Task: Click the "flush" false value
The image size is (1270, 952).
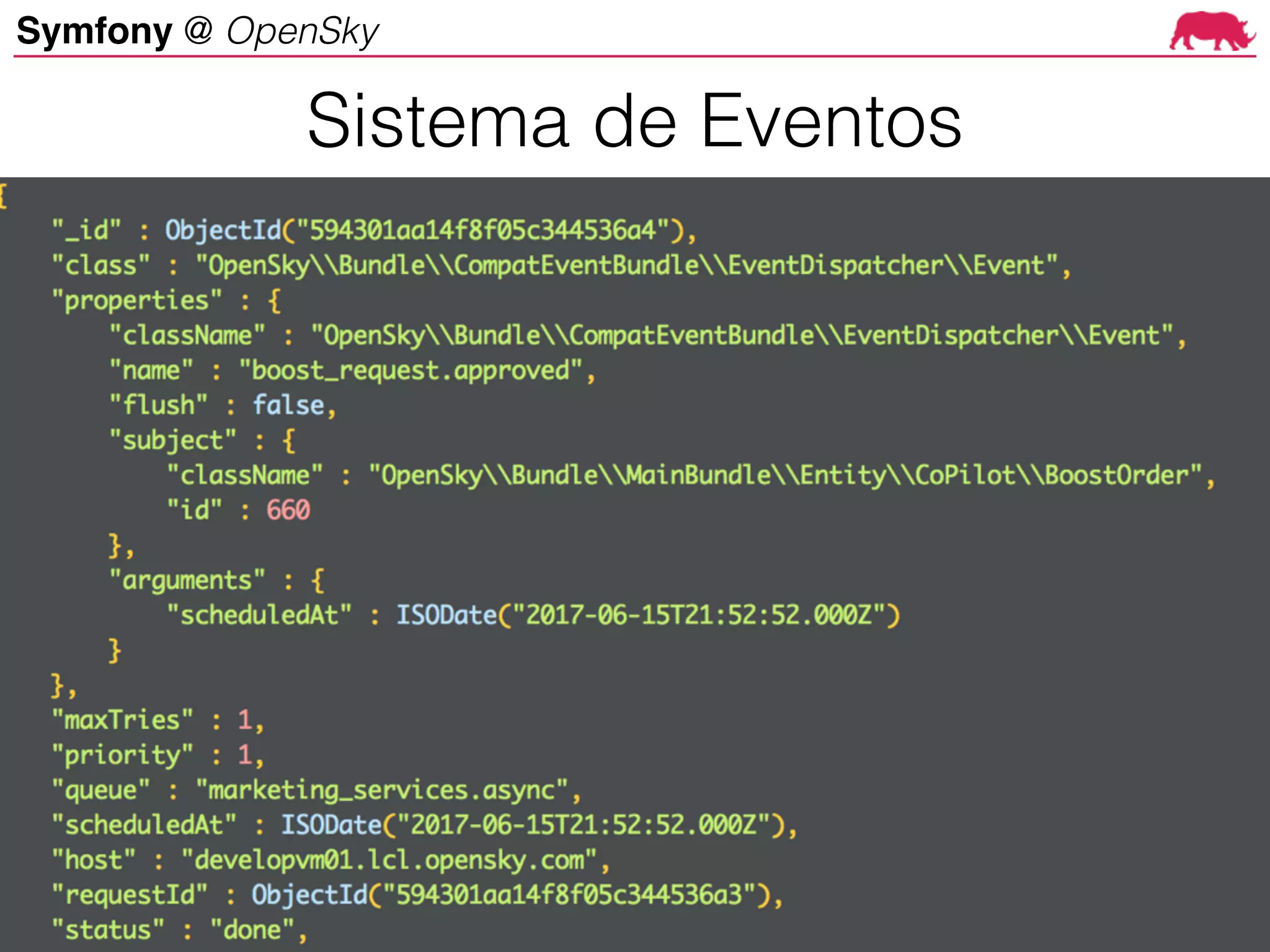Action: point(289,406)
